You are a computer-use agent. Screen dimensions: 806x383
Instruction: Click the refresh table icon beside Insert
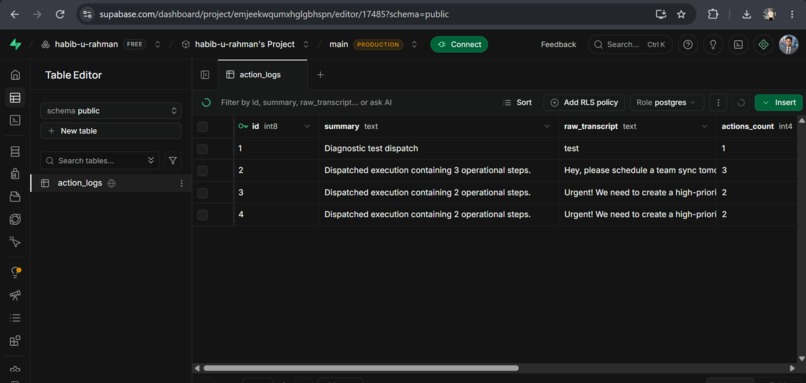(x=741, y=103)
